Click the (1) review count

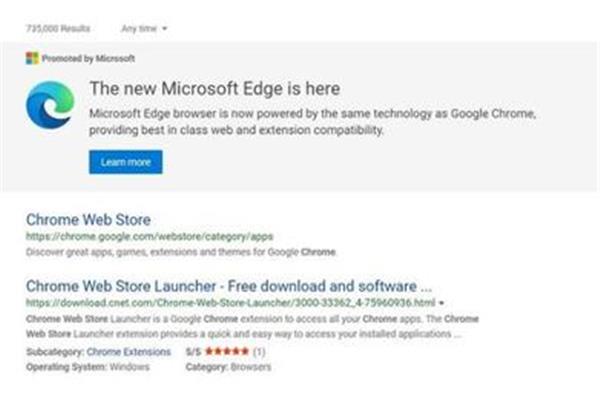click(259, 351)
